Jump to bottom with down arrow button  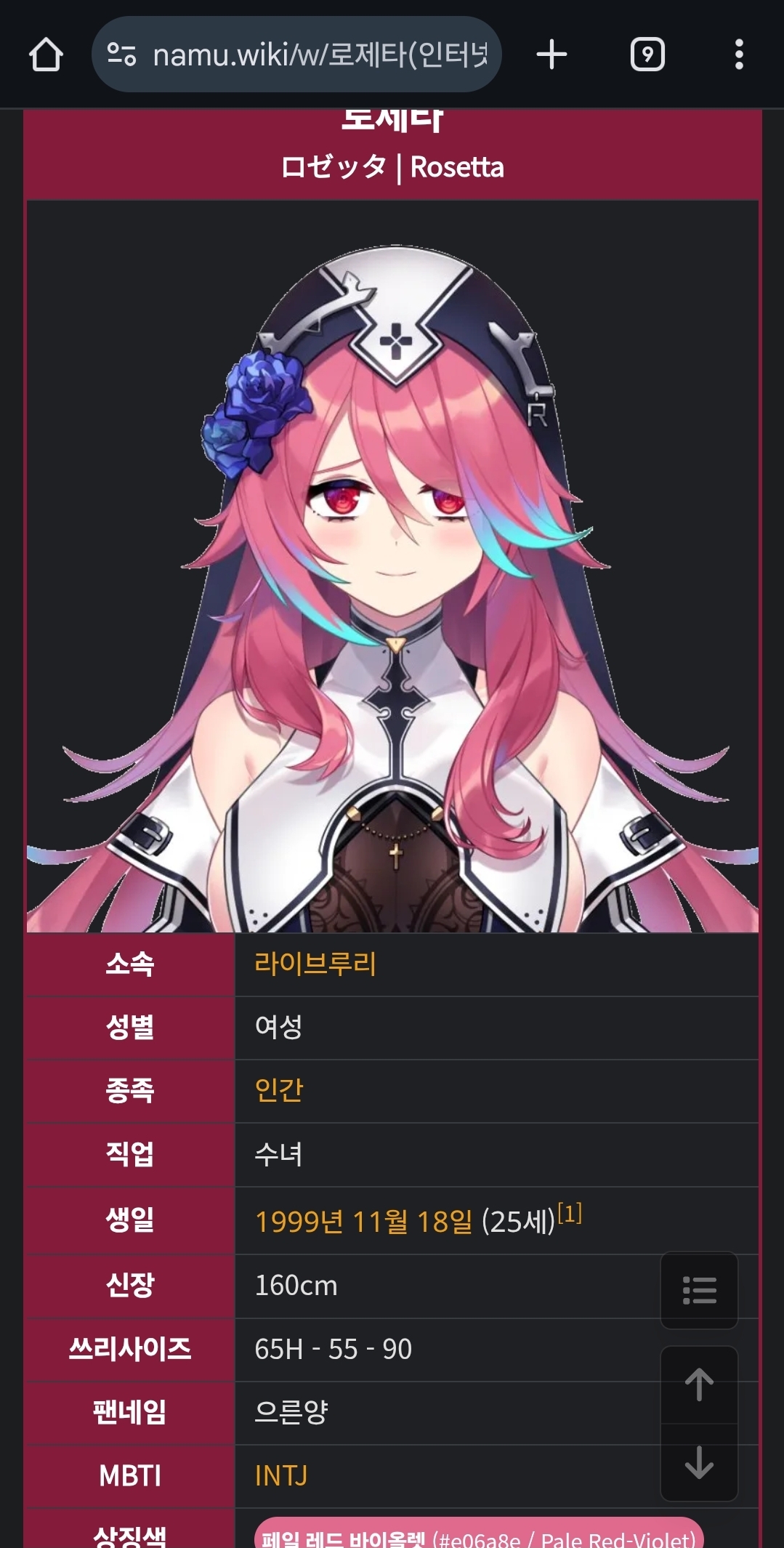point(699,1462)
